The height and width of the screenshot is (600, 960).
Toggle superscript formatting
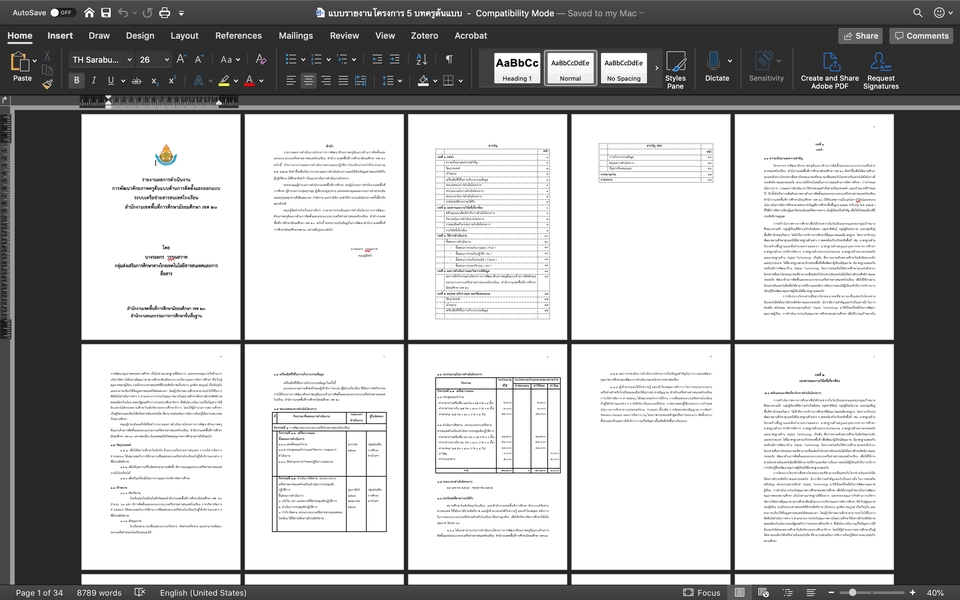click(x=172, y=80)
